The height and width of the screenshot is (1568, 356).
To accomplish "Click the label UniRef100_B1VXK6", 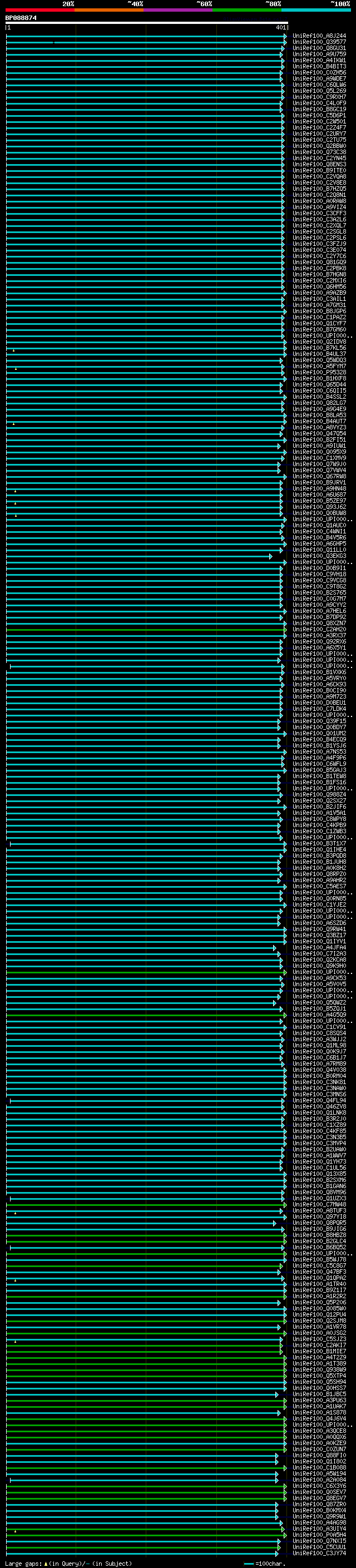I will [x=319, y=672].
